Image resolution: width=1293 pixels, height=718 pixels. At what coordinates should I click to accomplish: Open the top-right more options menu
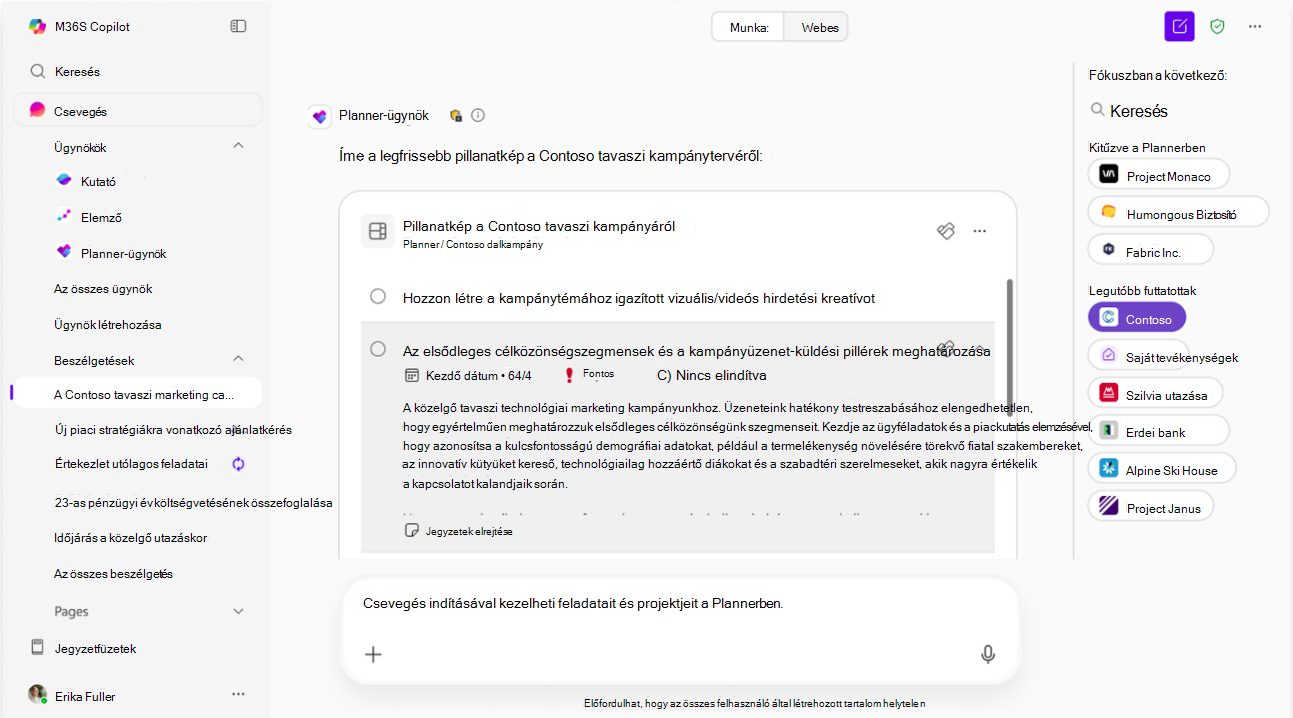tap(1255, 26)
